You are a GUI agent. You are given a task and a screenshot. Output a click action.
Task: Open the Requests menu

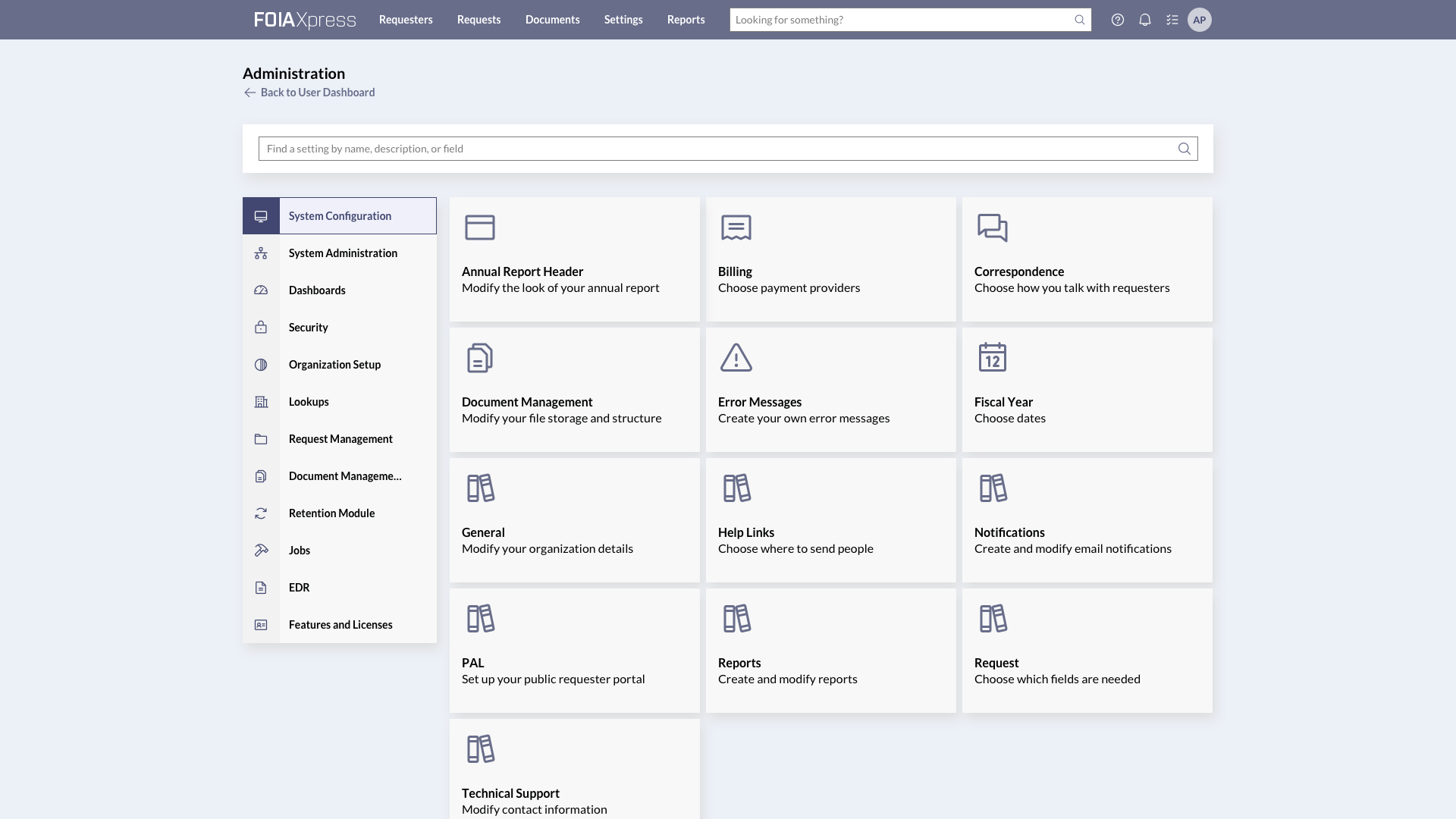479,20
